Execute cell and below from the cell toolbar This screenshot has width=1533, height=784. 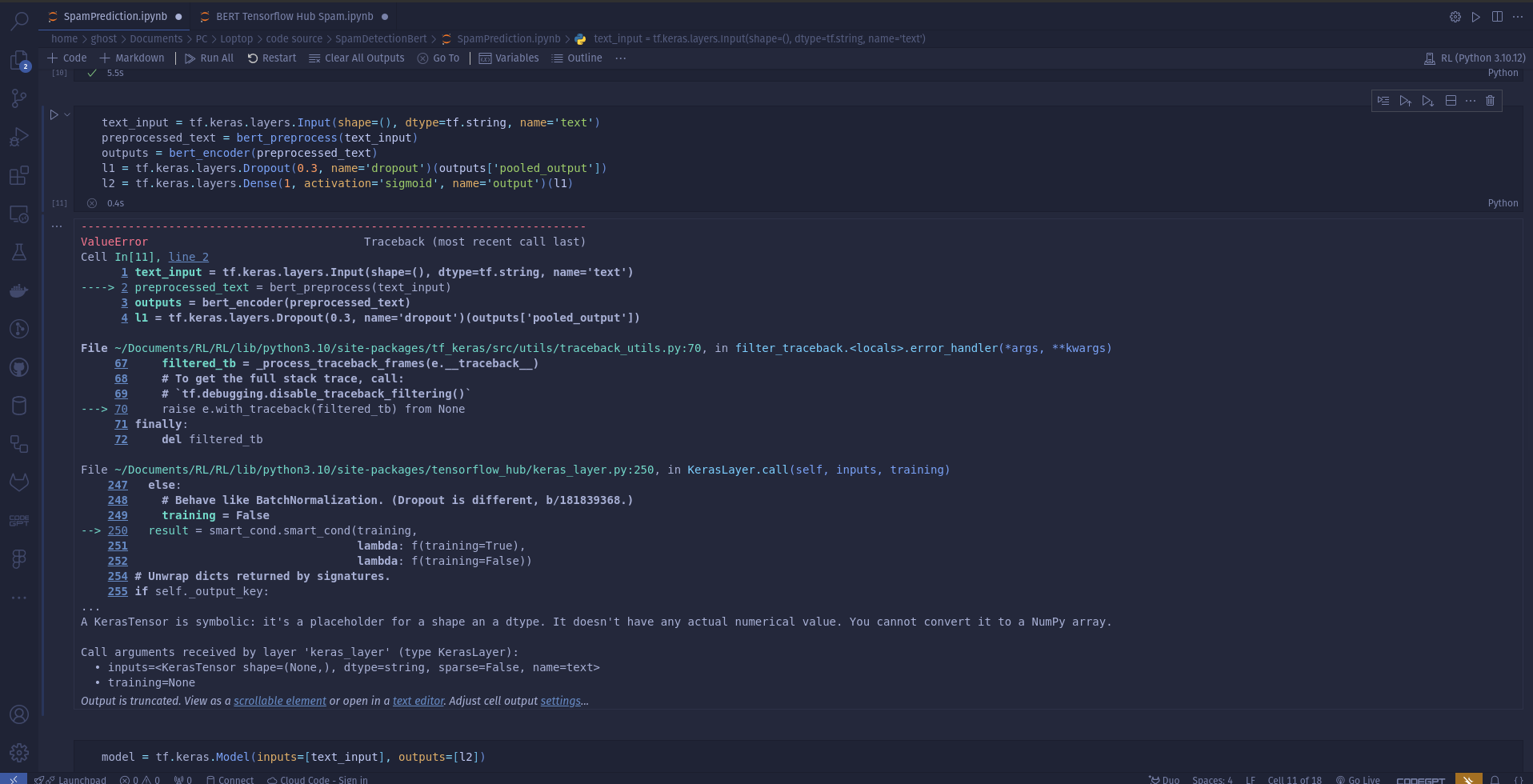[x=1427, y=101]
